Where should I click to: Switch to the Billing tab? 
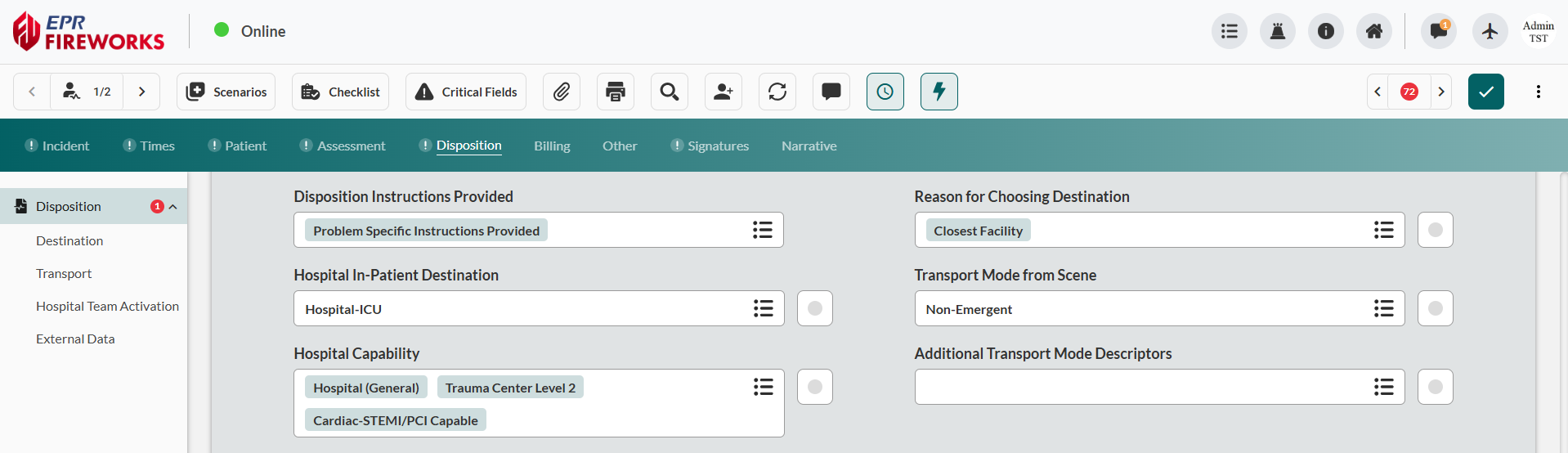click(x=552, y=146)
